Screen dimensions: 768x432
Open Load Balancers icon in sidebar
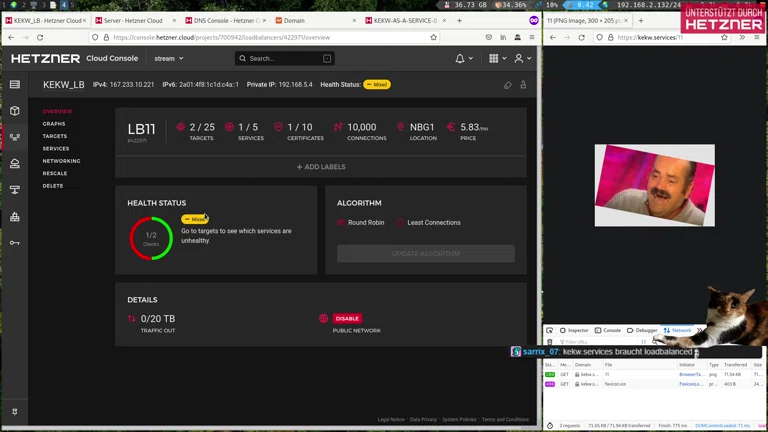click(x=15, y=137)
